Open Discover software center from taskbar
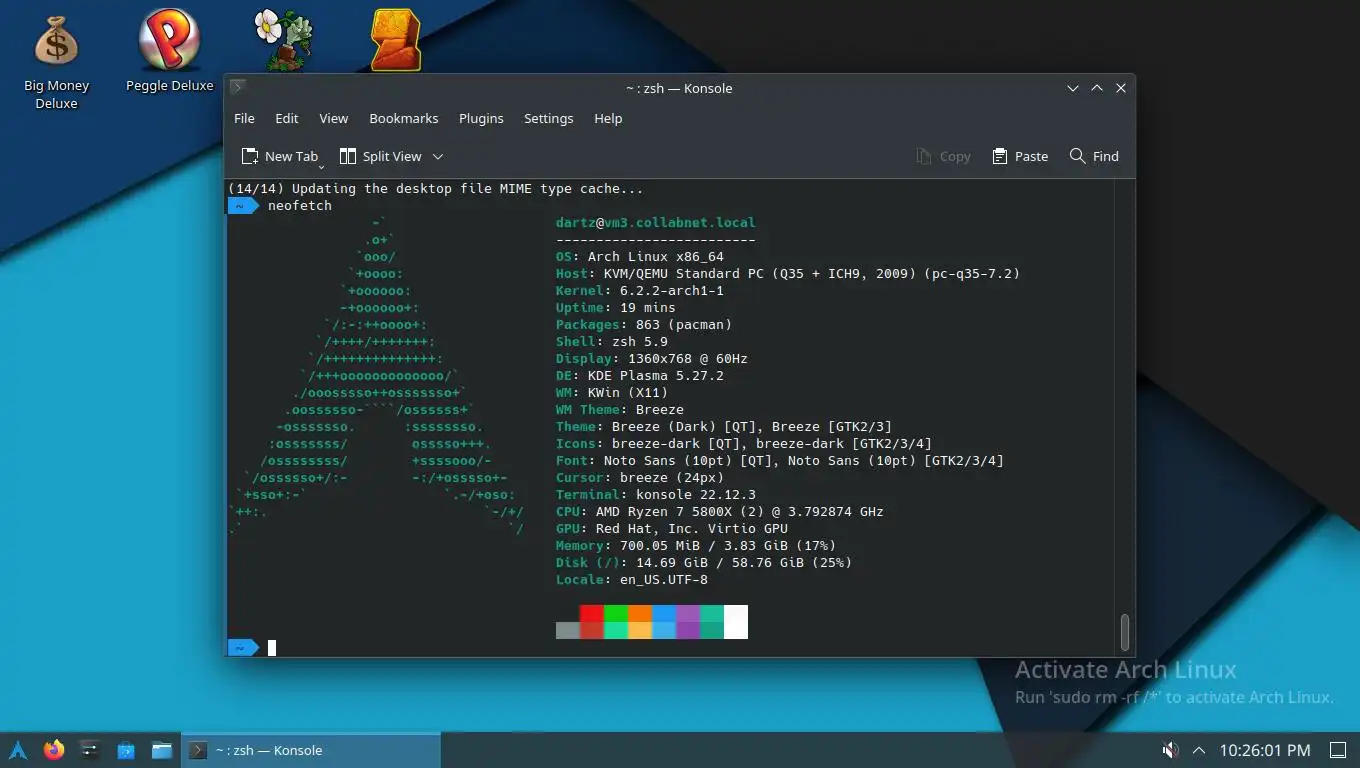The image size is (1360, 768). click(x=126, y=750)
